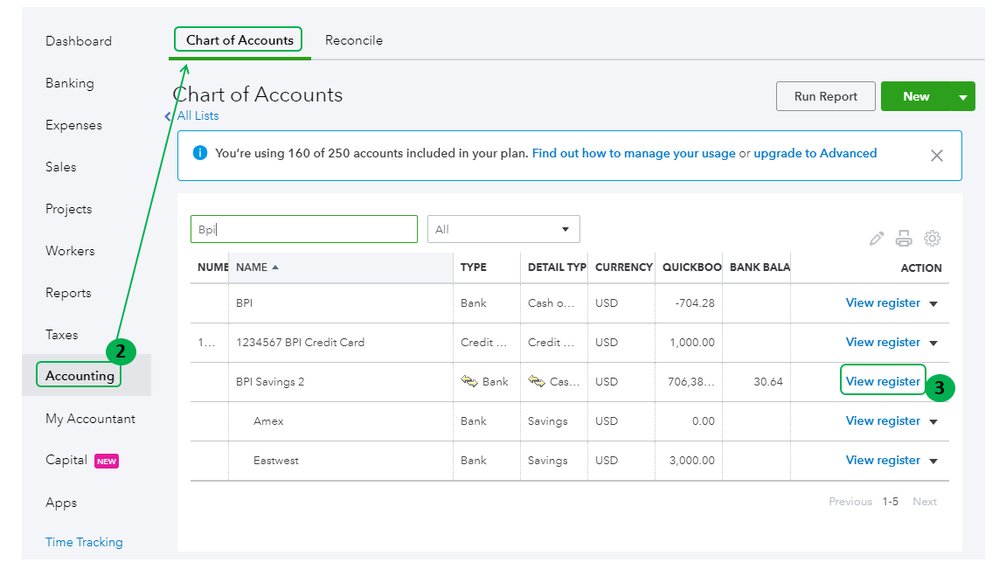Expand the All account type filter dropdown

point(503,229)
